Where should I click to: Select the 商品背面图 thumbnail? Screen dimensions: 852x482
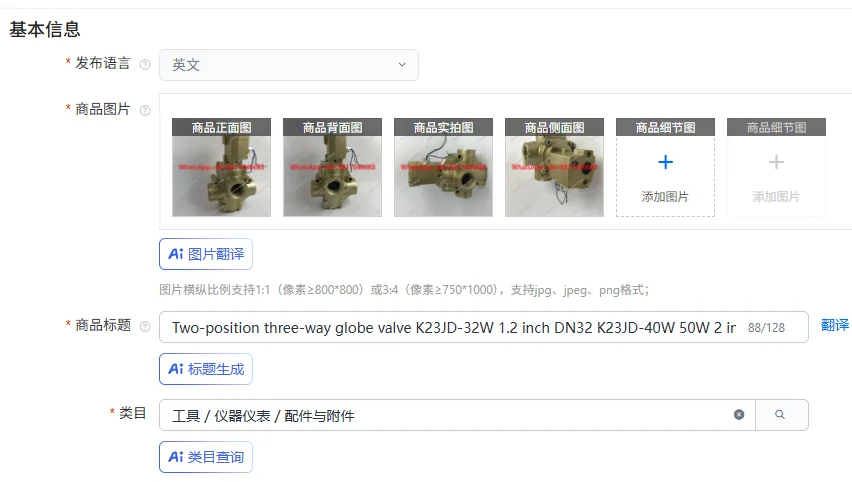pos(332,167)
